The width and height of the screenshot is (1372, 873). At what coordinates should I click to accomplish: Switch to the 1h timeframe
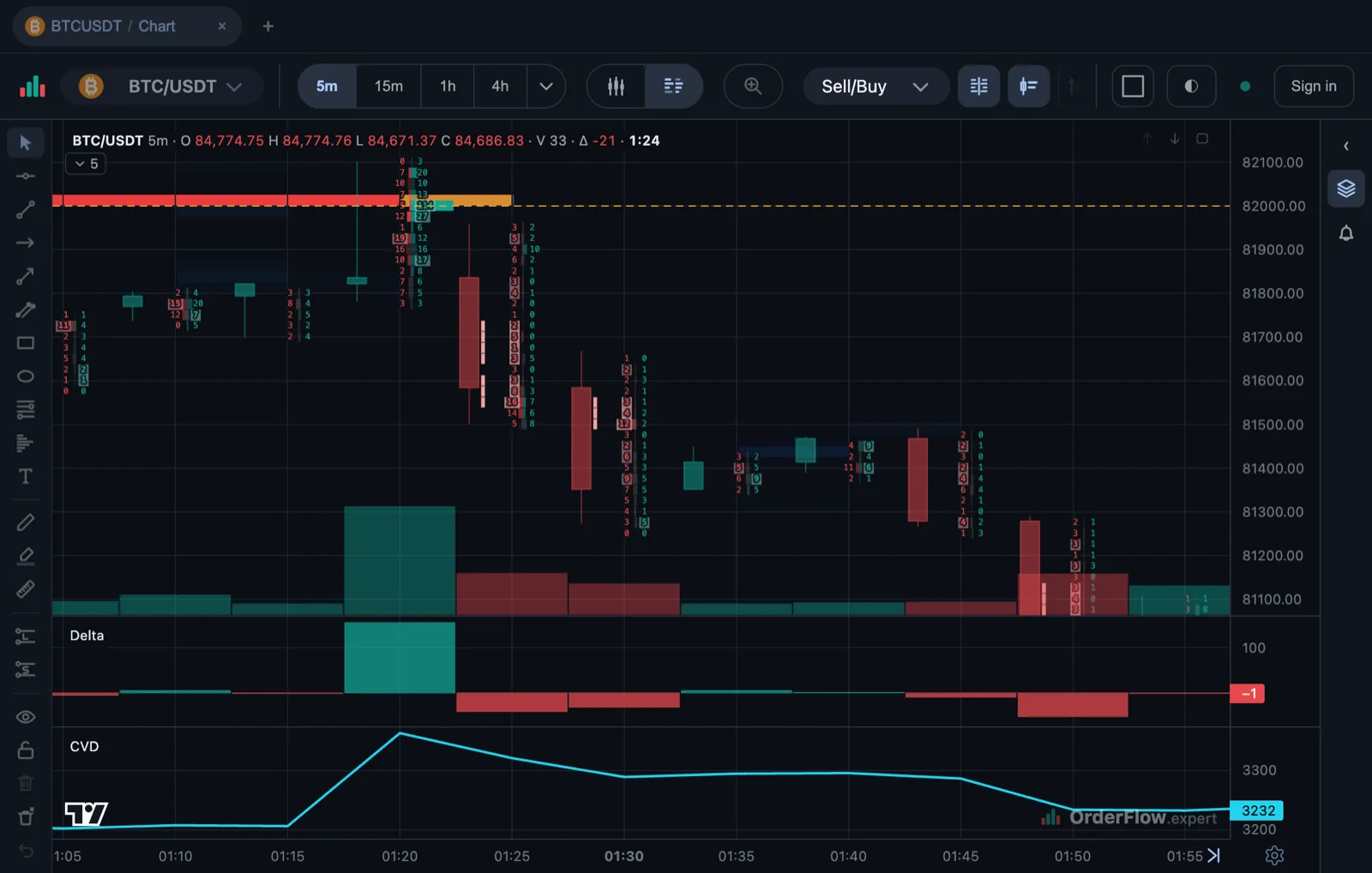pos(448,86)
